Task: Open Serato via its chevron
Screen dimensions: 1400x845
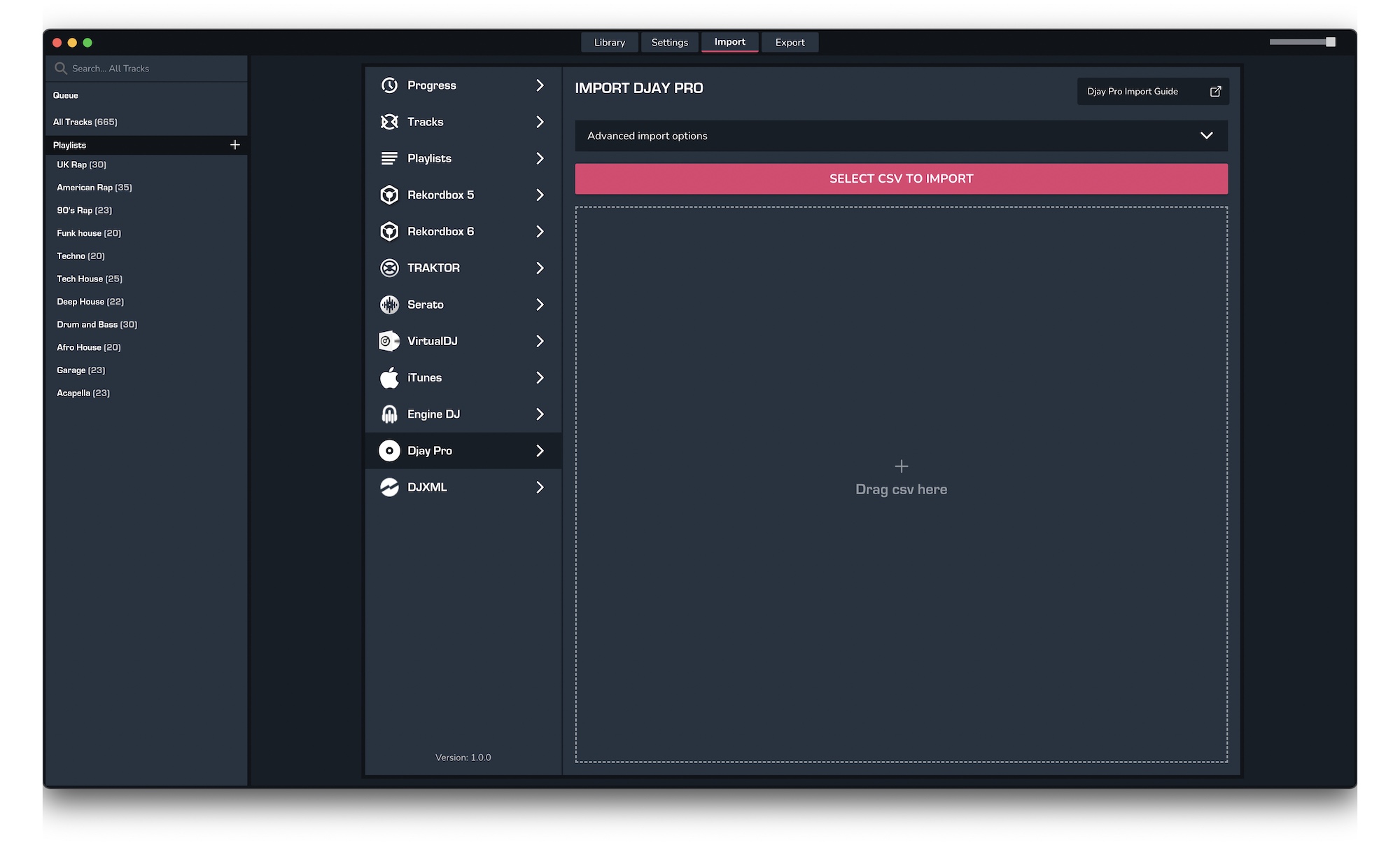Action: pyautogui.click(x=540, y=305)
